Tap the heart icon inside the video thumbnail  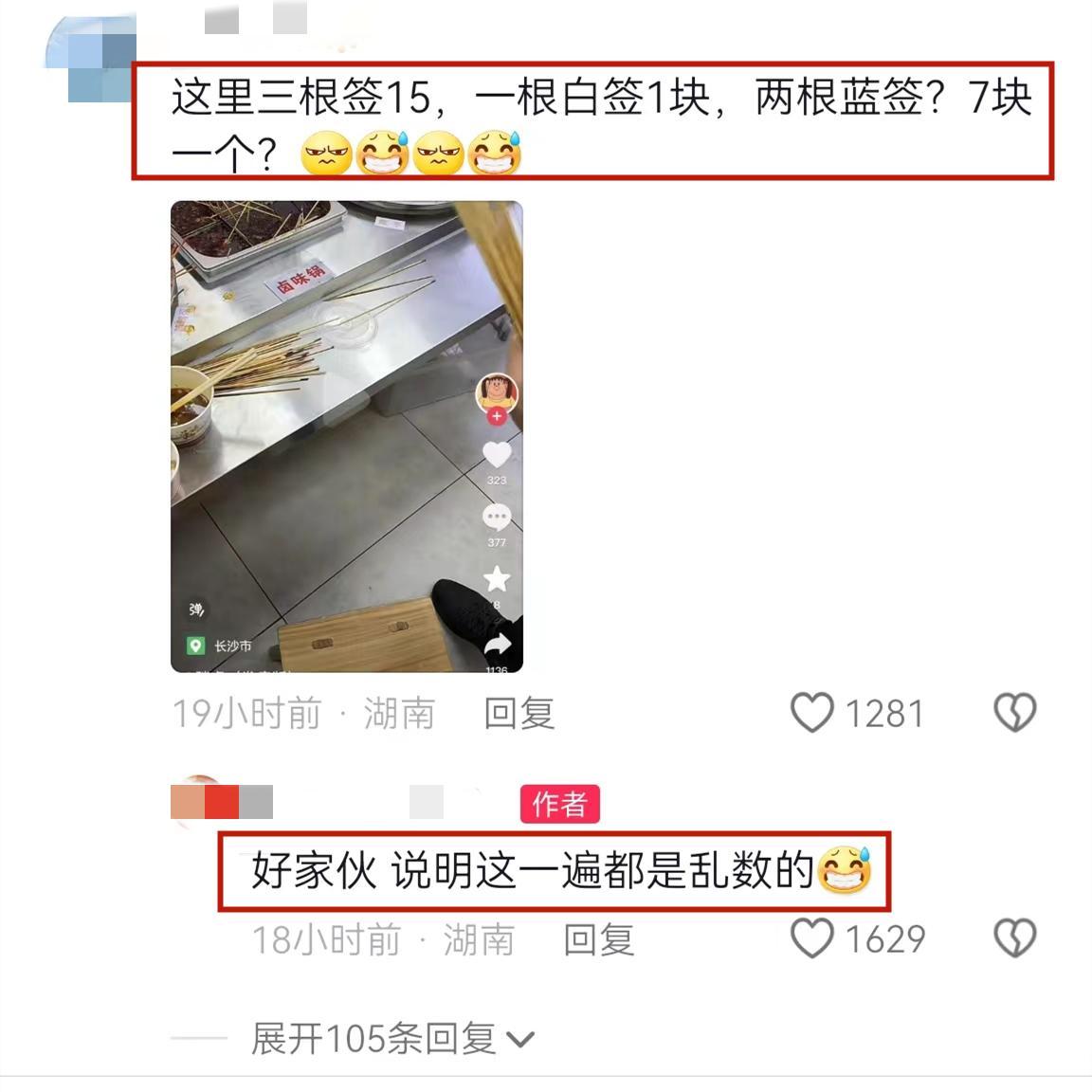coord(497,455)
